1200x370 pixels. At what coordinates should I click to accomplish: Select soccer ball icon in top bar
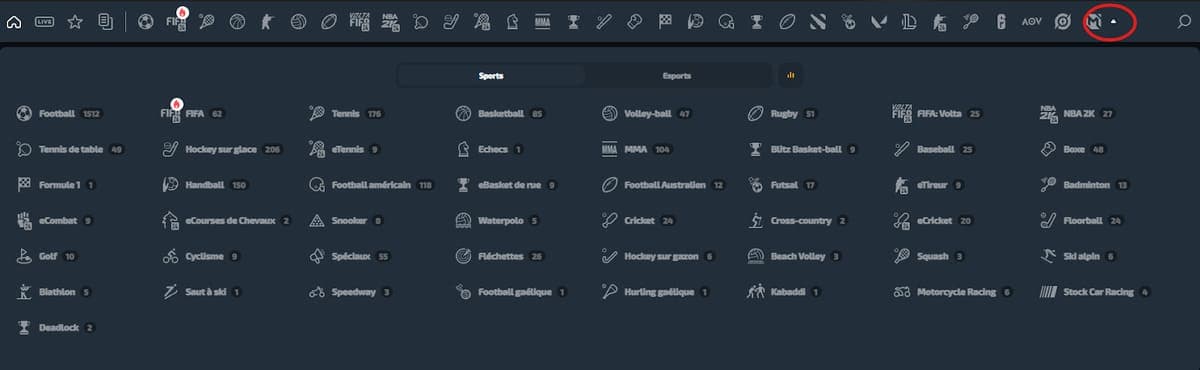click(x=146, y=21)
